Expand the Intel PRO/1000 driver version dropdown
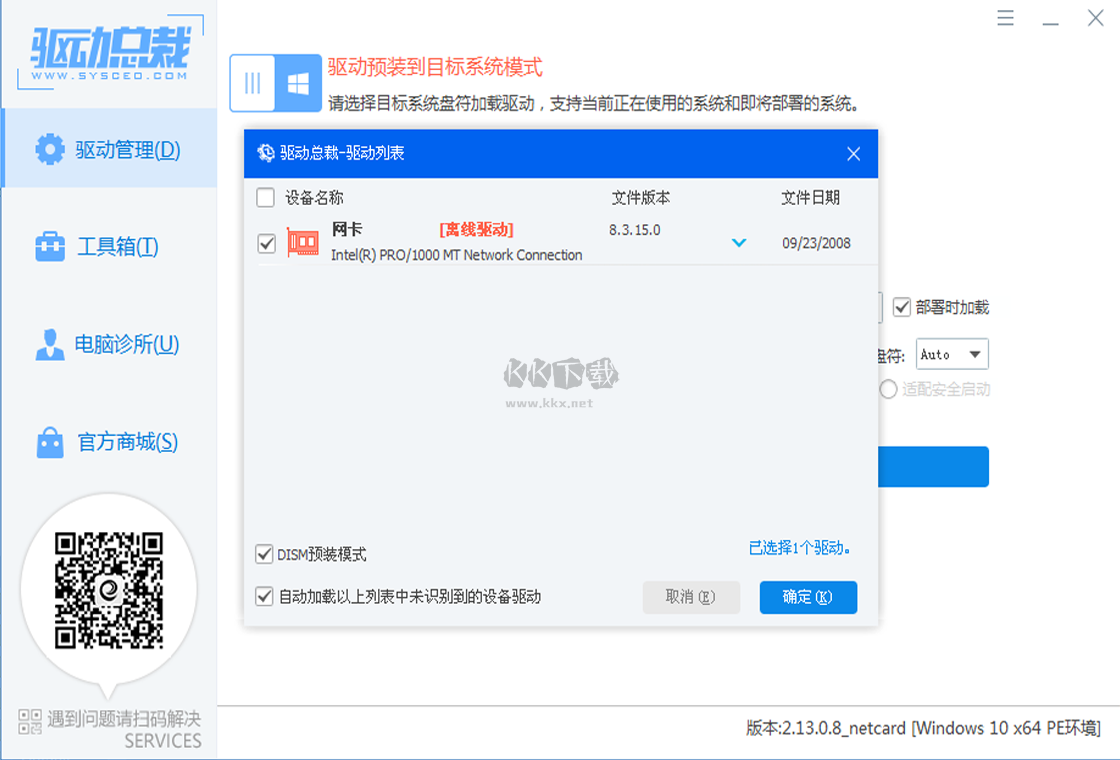Image resolution: width=1120 pixels, height=760 pixels. coord(739,241)
